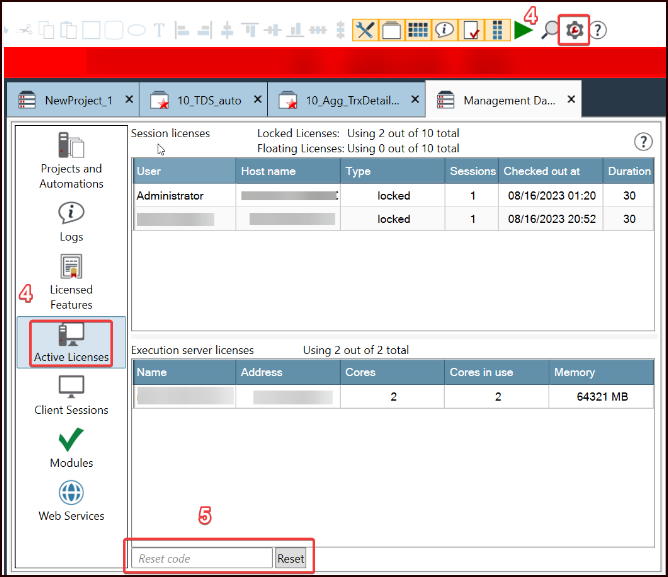
Task: Click the Reset button
Action: pyautogui.click(x=291, y=559)
